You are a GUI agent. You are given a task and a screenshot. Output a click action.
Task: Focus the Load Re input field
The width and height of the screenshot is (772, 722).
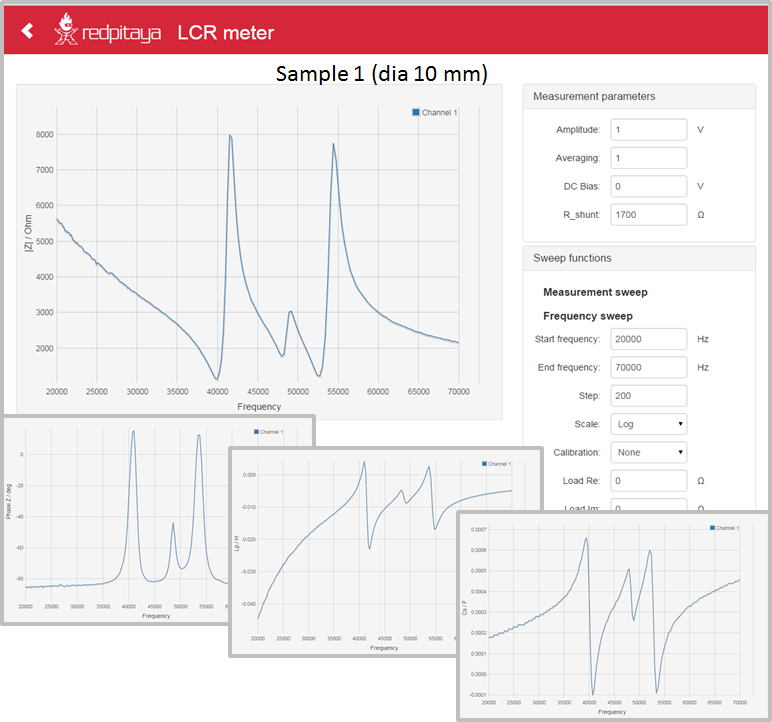(x=648, y=481)
